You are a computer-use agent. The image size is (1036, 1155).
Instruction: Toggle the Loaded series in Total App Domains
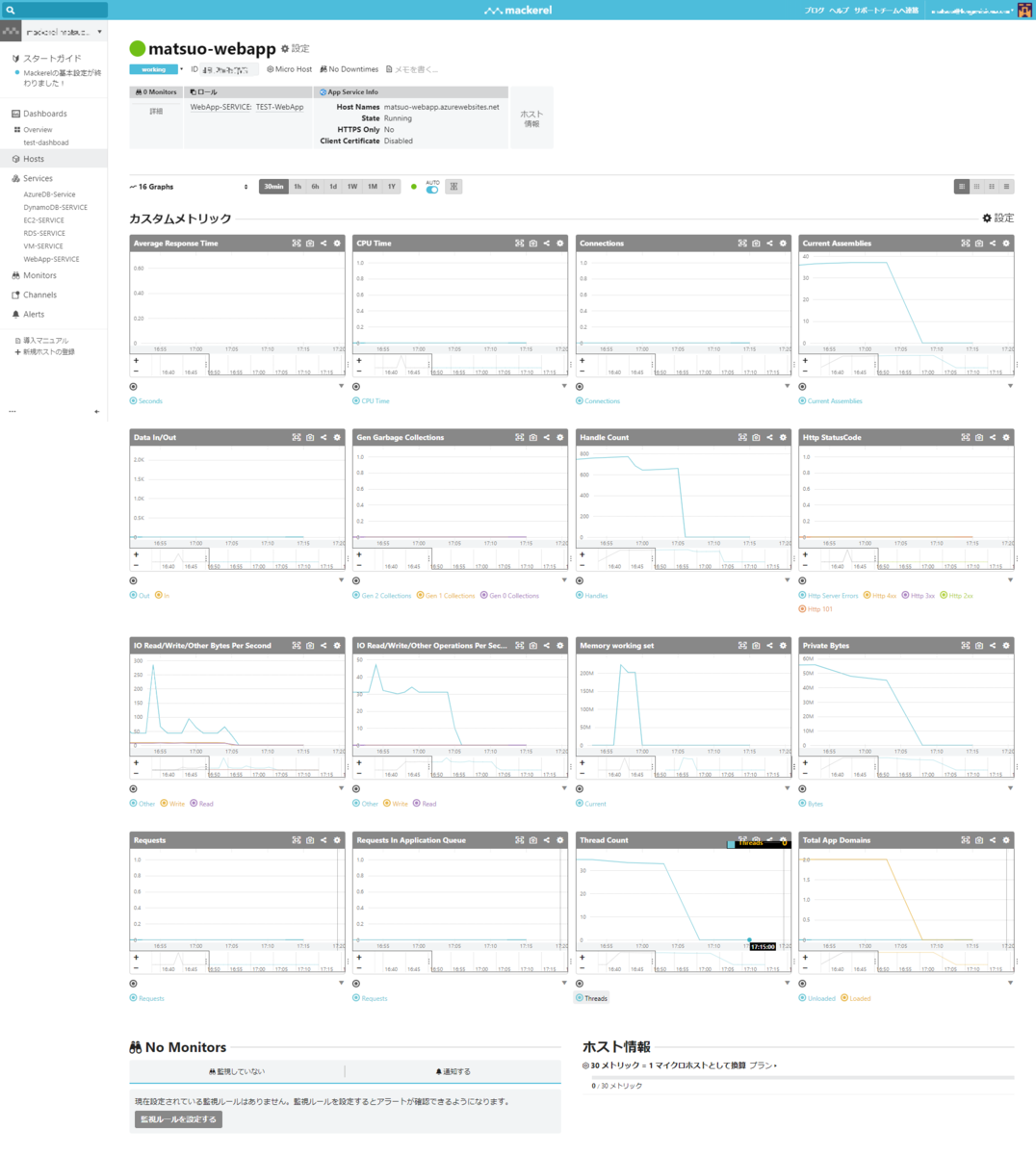(855, 998)
